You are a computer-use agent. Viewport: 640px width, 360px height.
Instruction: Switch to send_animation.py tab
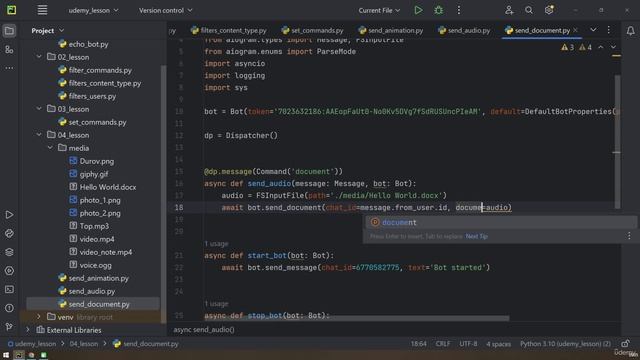(x=391, y=30)
